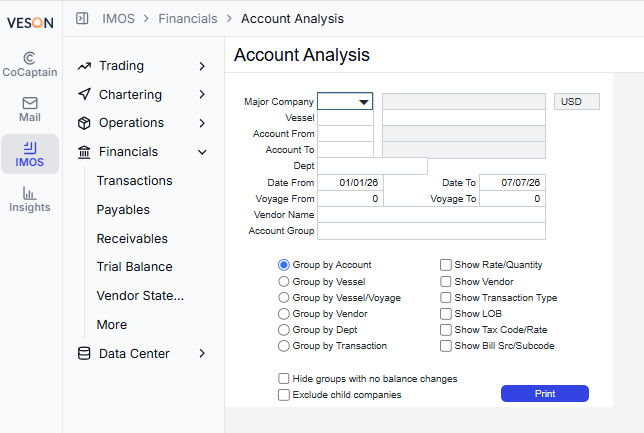
Task: Open the CoCaptain sidebar icon
Action: point(30,58)
